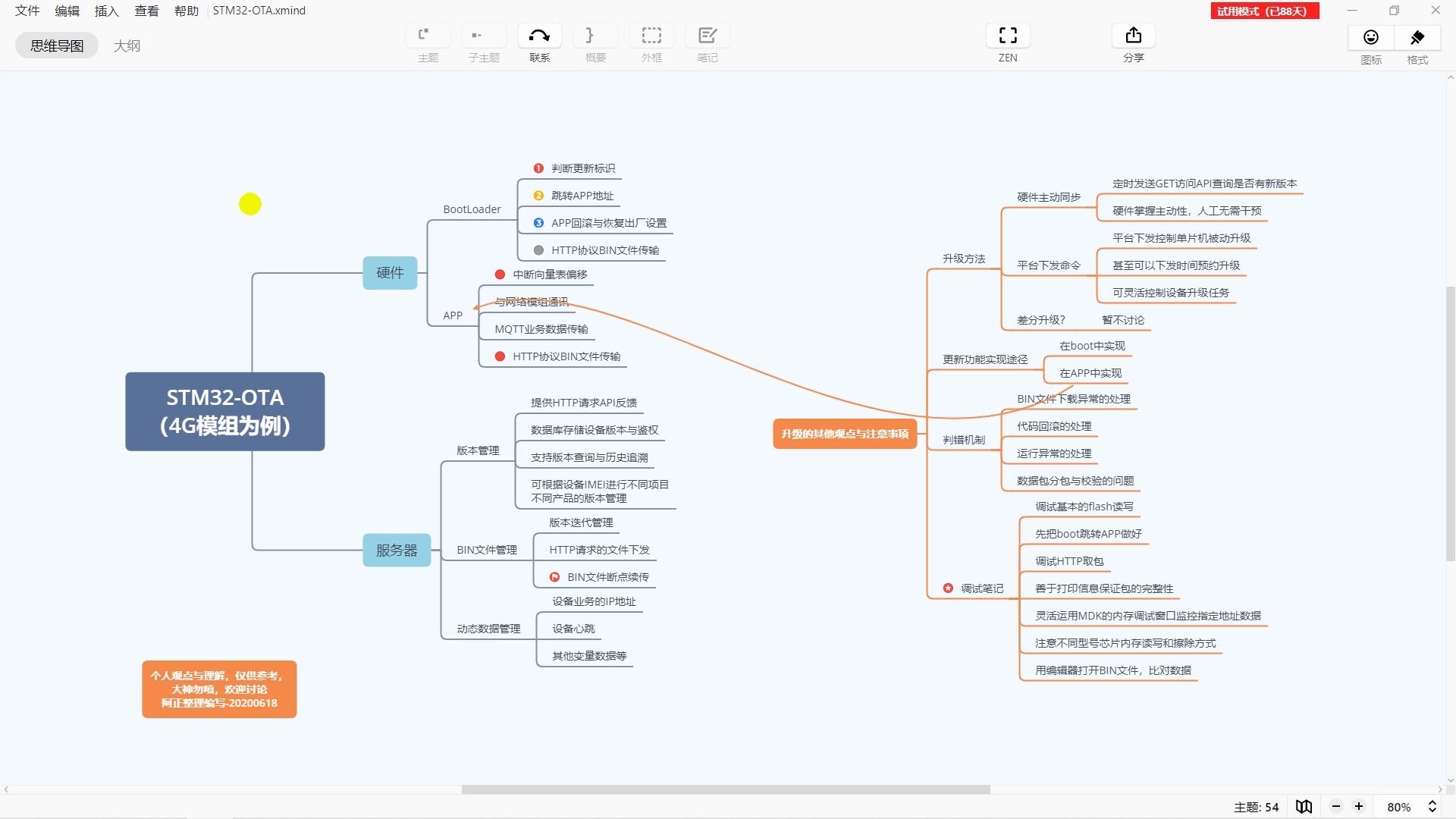Screen dimensions: 1456x819
Task: Select the 服务器 main topic
Action: coord(397,551)
